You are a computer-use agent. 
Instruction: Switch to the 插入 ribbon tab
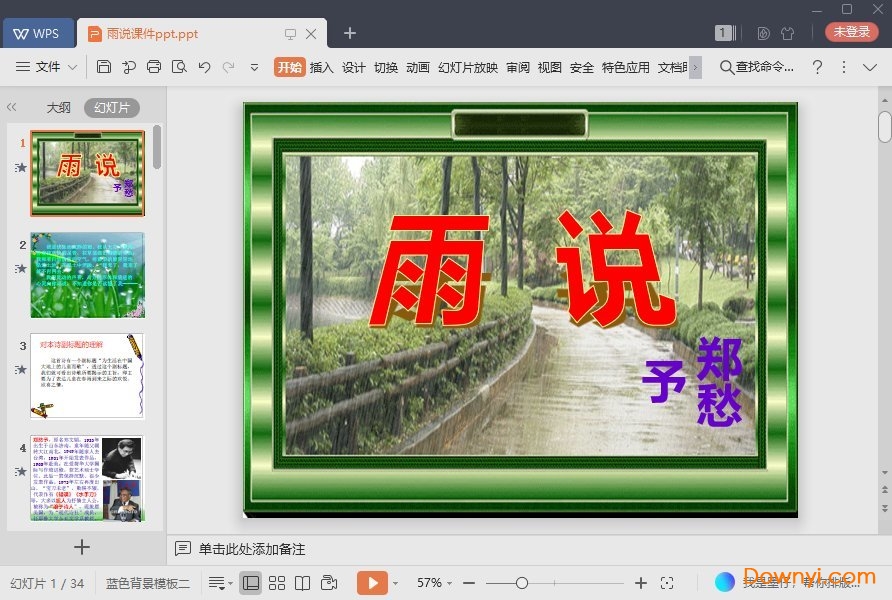coord(322,68)
